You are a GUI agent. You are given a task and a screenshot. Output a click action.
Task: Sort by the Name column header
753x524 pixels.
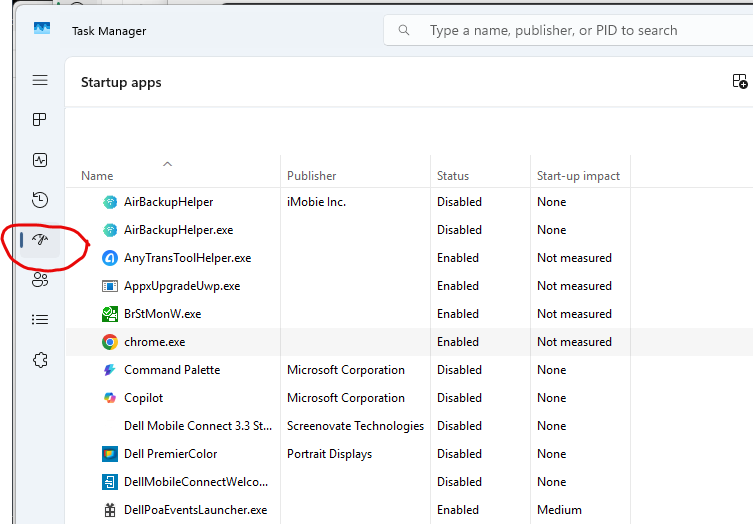click(x=97, y=176)
